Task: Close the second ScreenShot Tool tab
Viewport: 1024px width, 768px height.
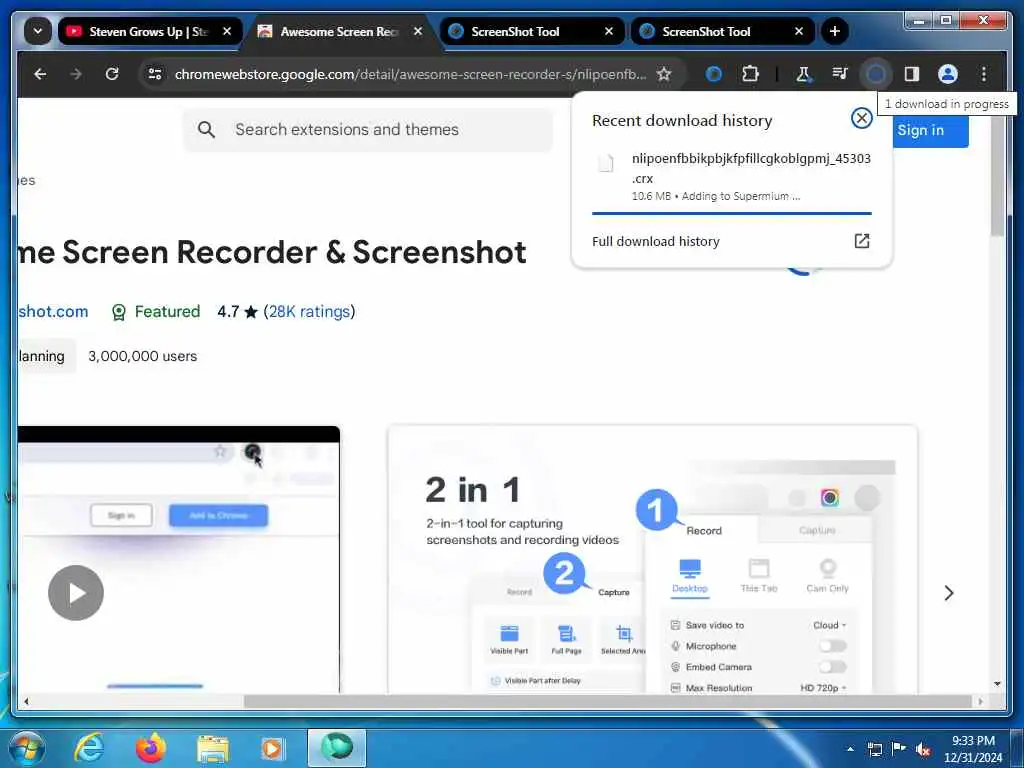Action: click(799, 31)
